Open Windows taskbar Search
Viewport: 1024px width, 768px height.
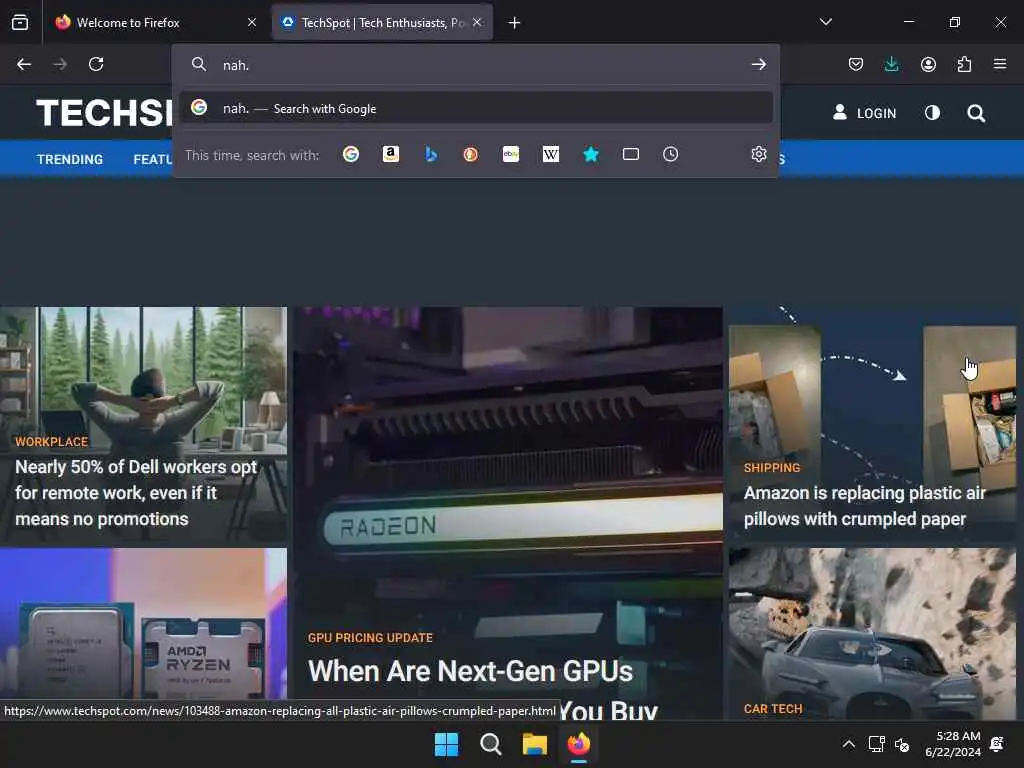point(490,744)
